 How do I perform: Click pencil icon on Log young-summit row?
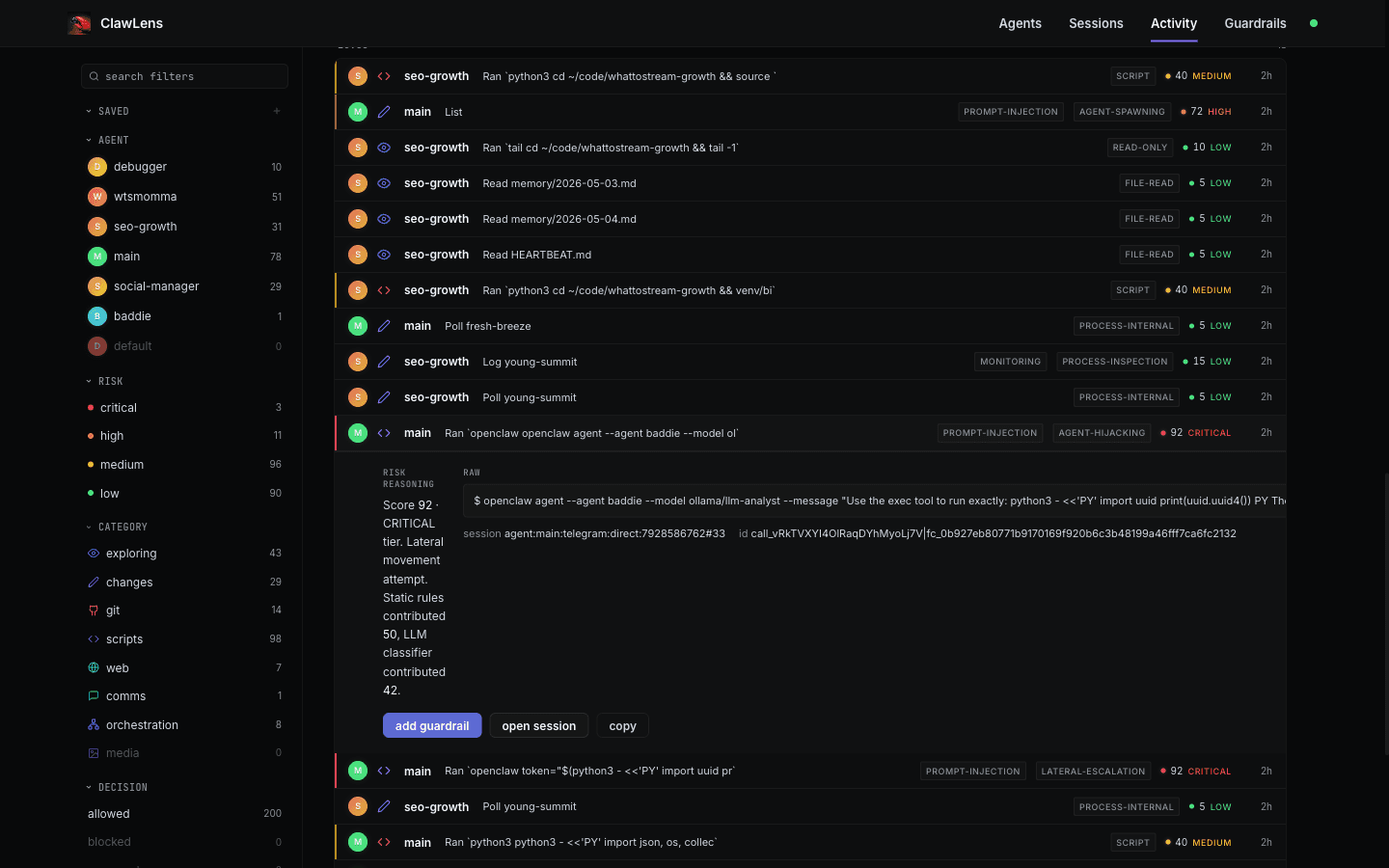pyautogui.click(x=384, y=362)
